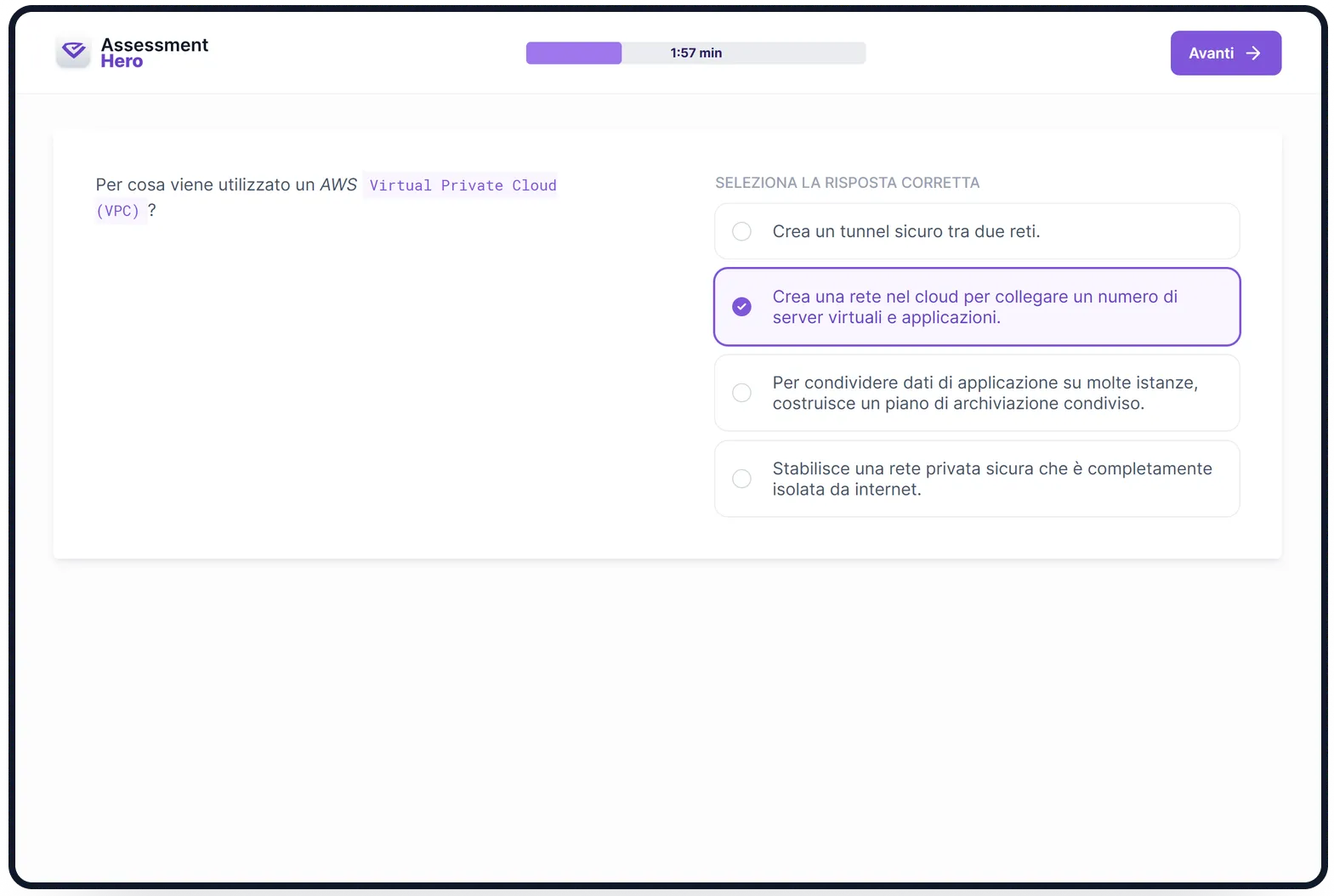Screen dimensions: 1334x896
Task: Click the 'Per cosa viene utilizzato' question text
Action: click(x=326, y=197)
